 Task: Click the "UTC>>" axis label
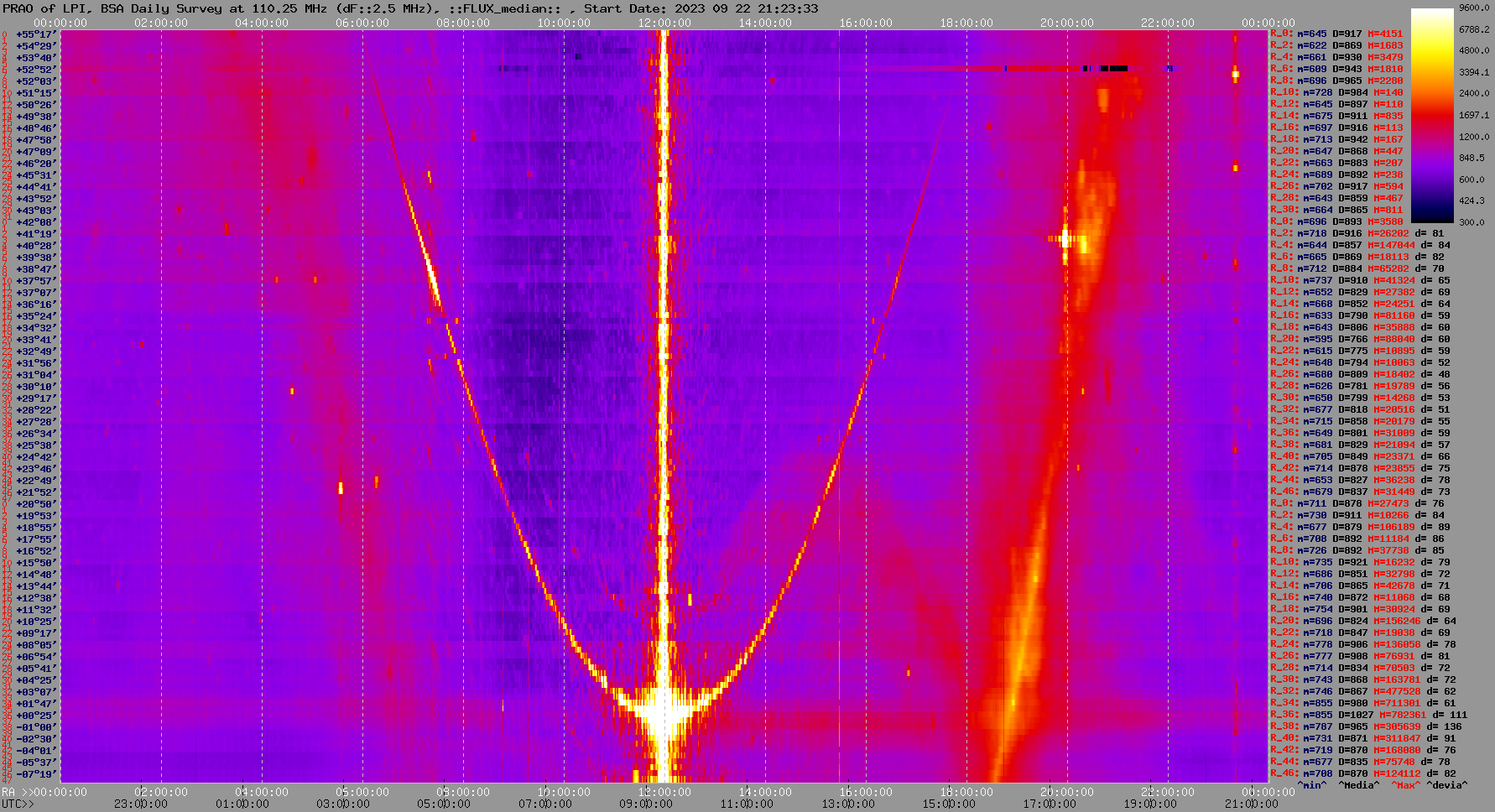[18, 804]
